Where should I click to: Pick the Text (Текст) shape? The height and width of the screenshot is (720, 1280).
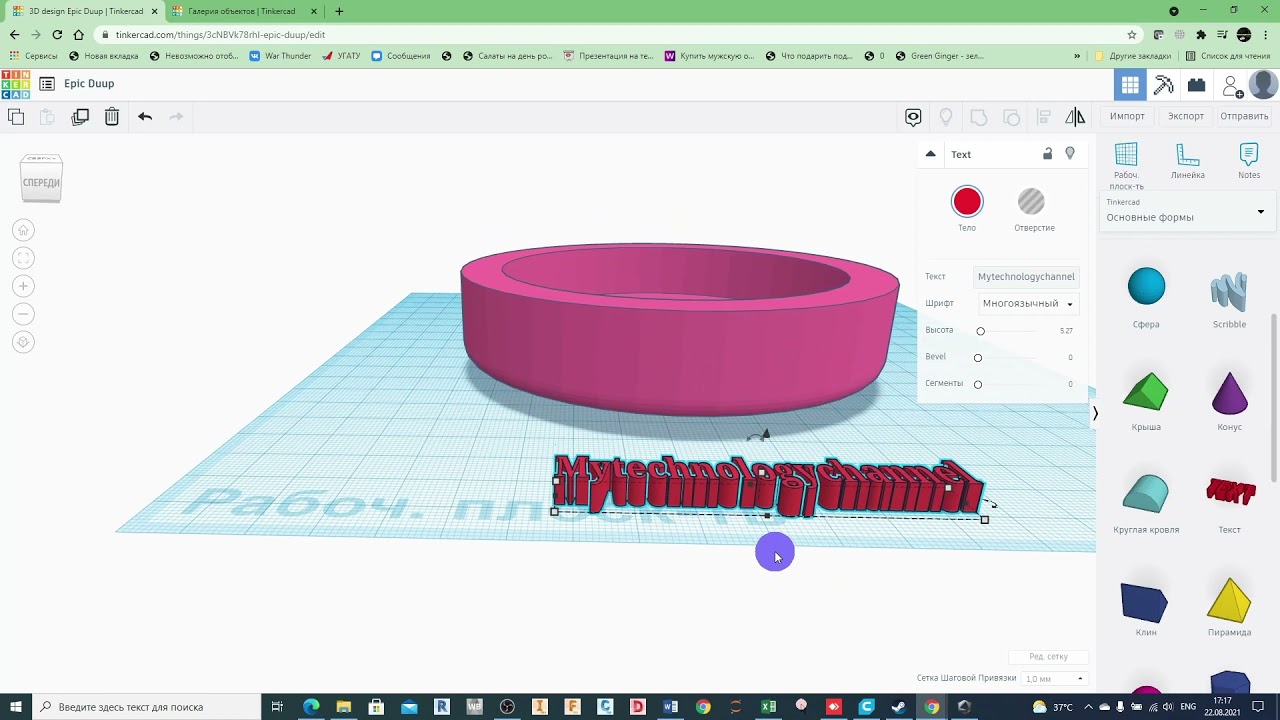point(1229,503)
